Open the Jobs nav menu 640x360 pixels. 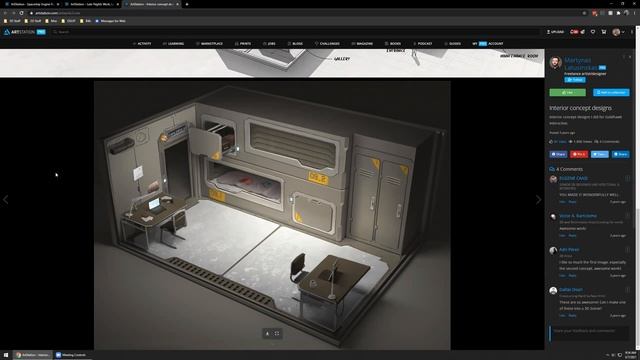pyautogui.click(x=269, y=44)
